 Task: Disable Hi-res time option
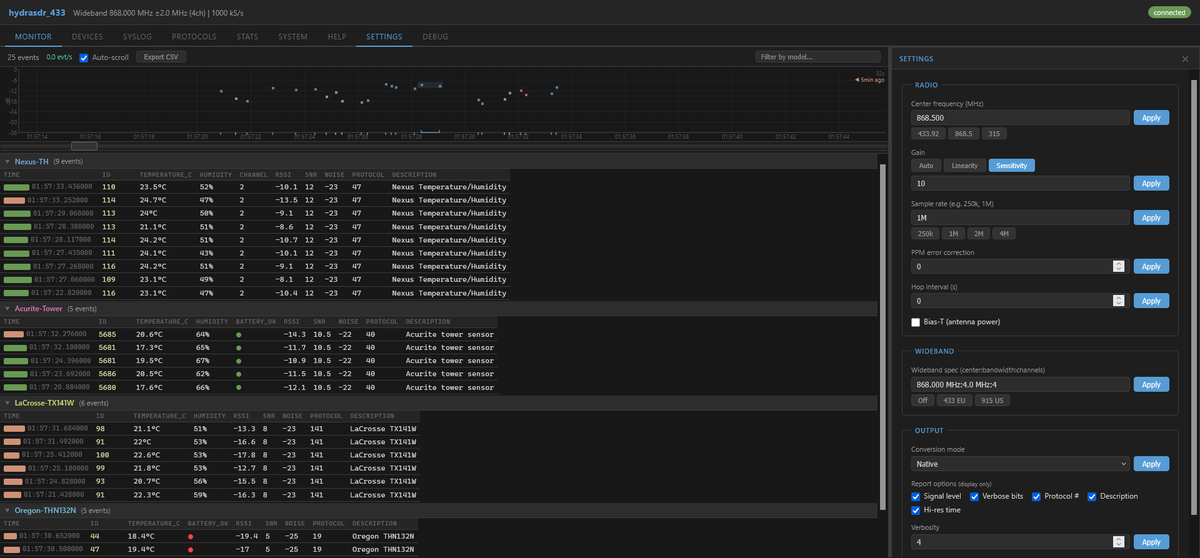click(916, 510)
